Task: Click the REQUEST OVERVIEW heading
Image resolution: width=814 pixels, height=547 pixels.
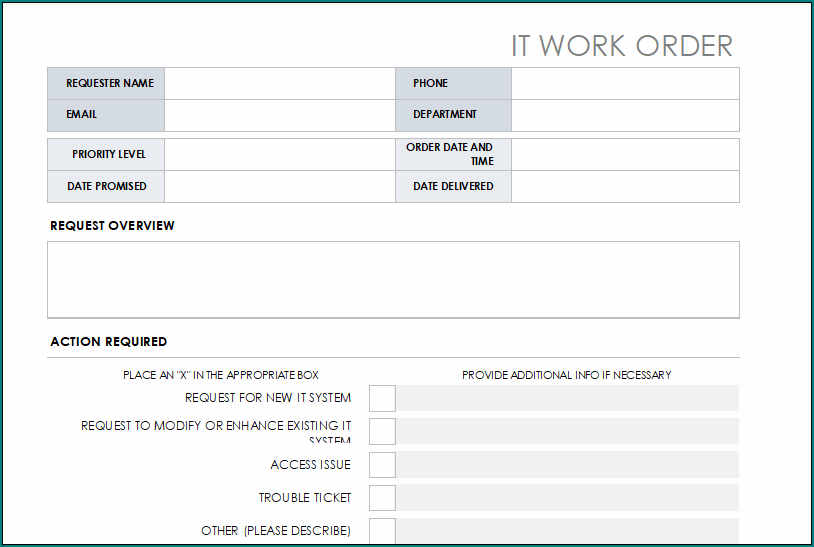Action: [112, 226]
